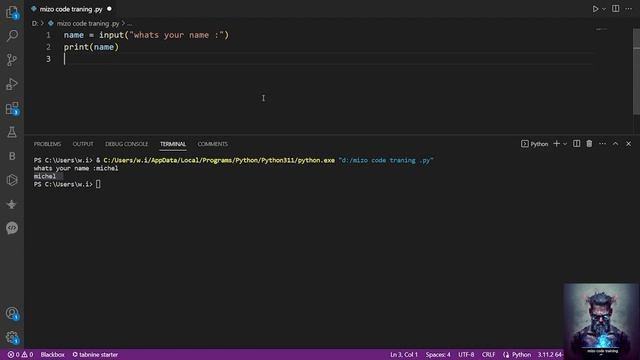The width and height of the screenshot is (640, 360).
Task: Maximize the panel with chevron up
Action: click(616, 144)
